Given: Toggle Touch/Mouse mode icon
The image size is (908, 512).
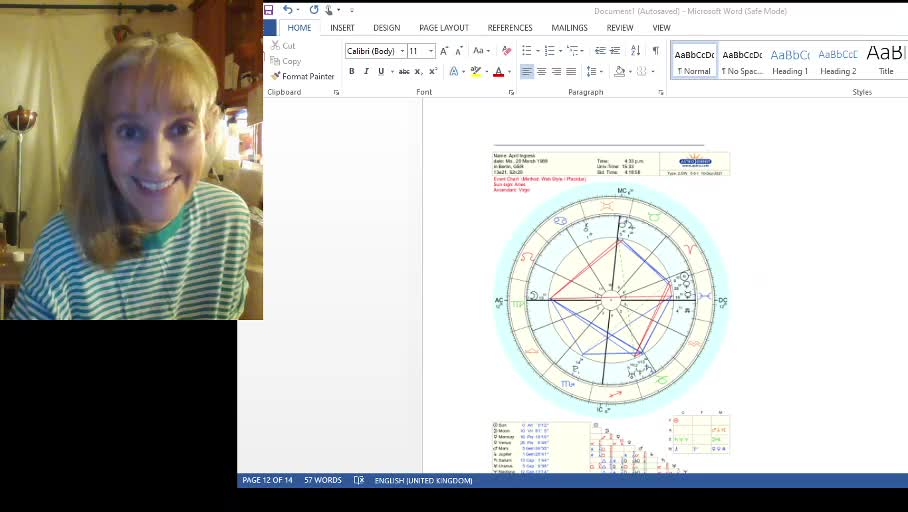Looking at the screenshot, I should (329, 9).
